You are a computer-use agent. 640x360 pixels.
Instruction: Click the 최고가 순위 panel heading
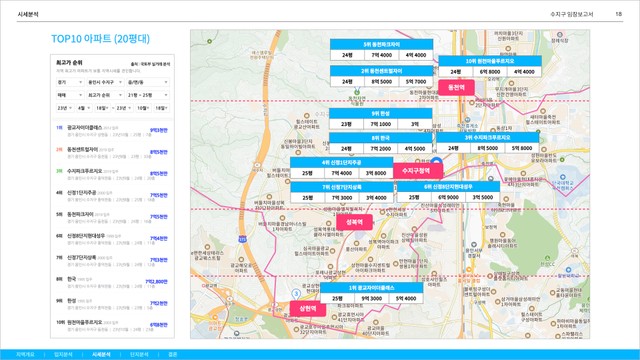(69, 62)
